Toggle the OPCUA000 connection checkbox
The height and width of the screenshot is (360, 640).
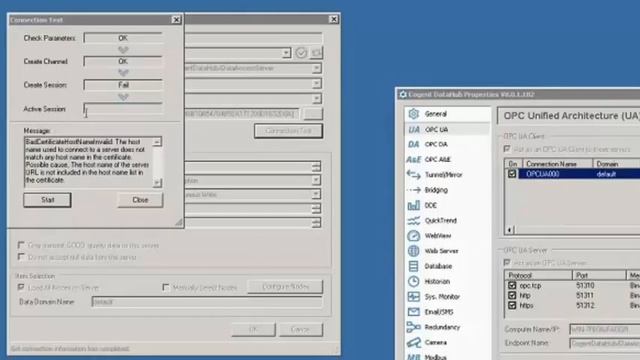[x=512, y=174]
